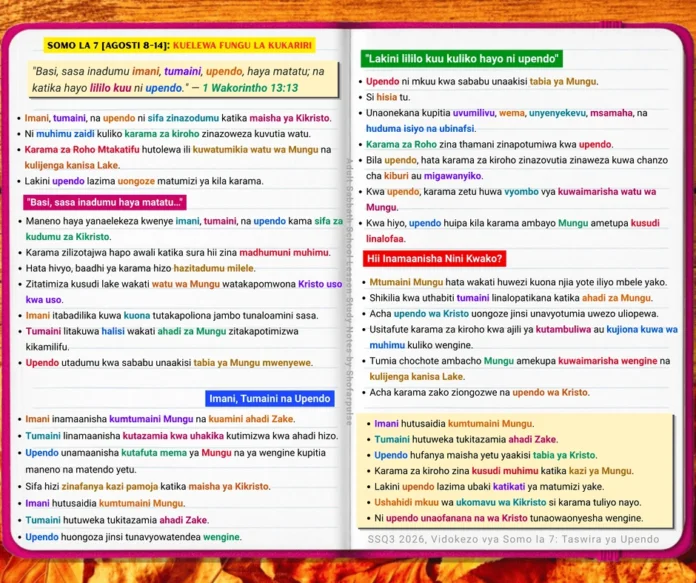Viewport: 696px width, 583px height.
Task: Click line "Ushahidi mkuu wa ukomavu wa Kikristo"
Action: [508, 503]
